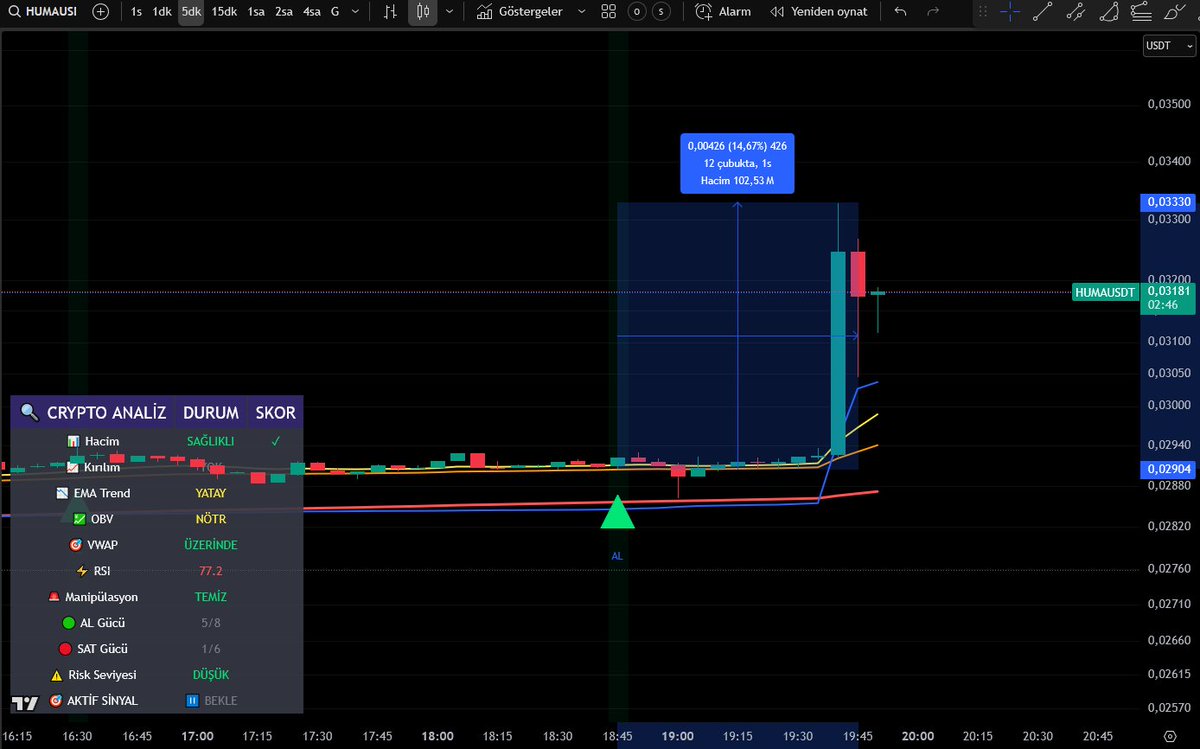
Task: Click the add symbol plus icon
Action: click(x=101, y=12)
